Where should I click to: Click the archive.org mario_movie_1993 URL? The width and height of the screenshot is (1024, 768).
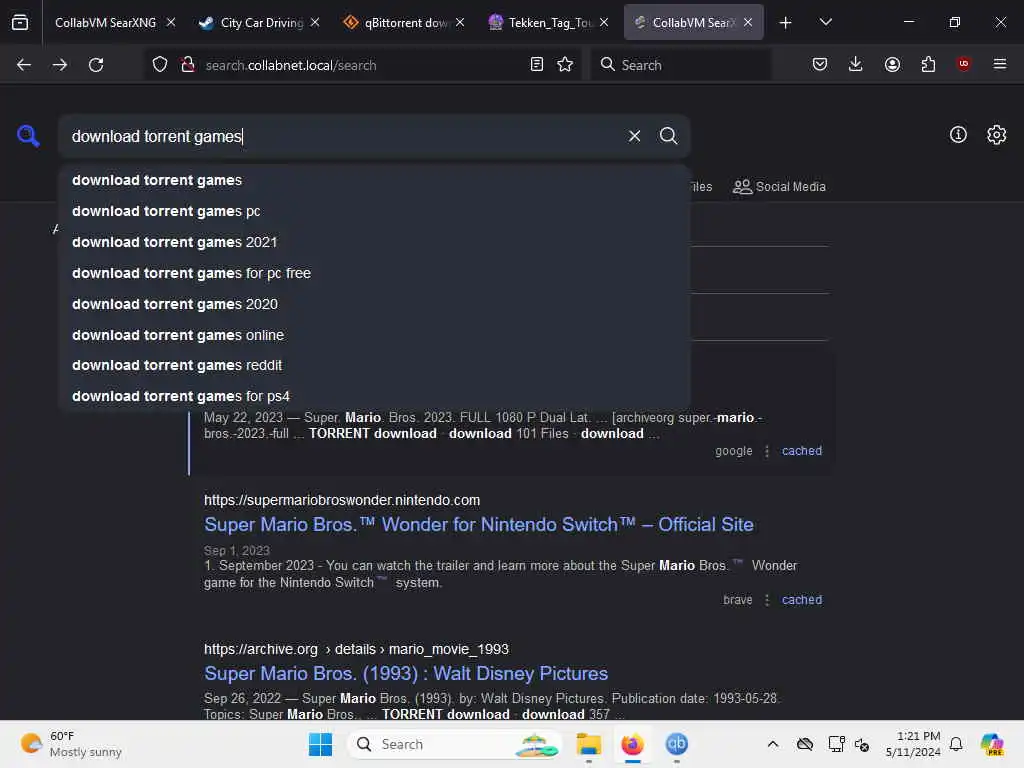tap(356, 649)
